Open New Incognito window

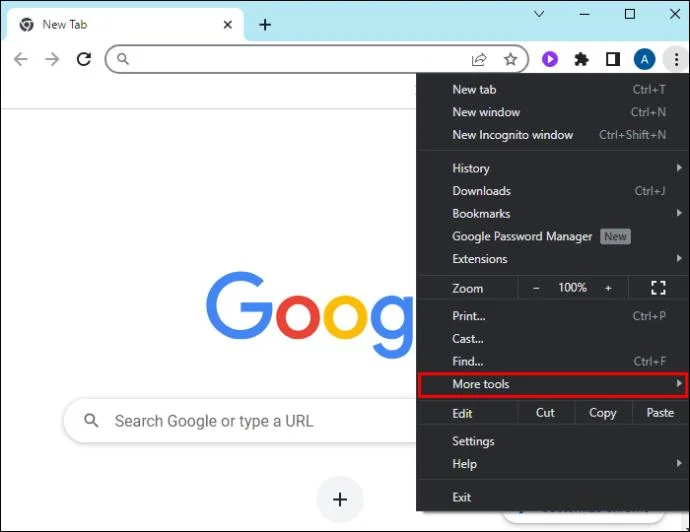click(x=553, y=135)
